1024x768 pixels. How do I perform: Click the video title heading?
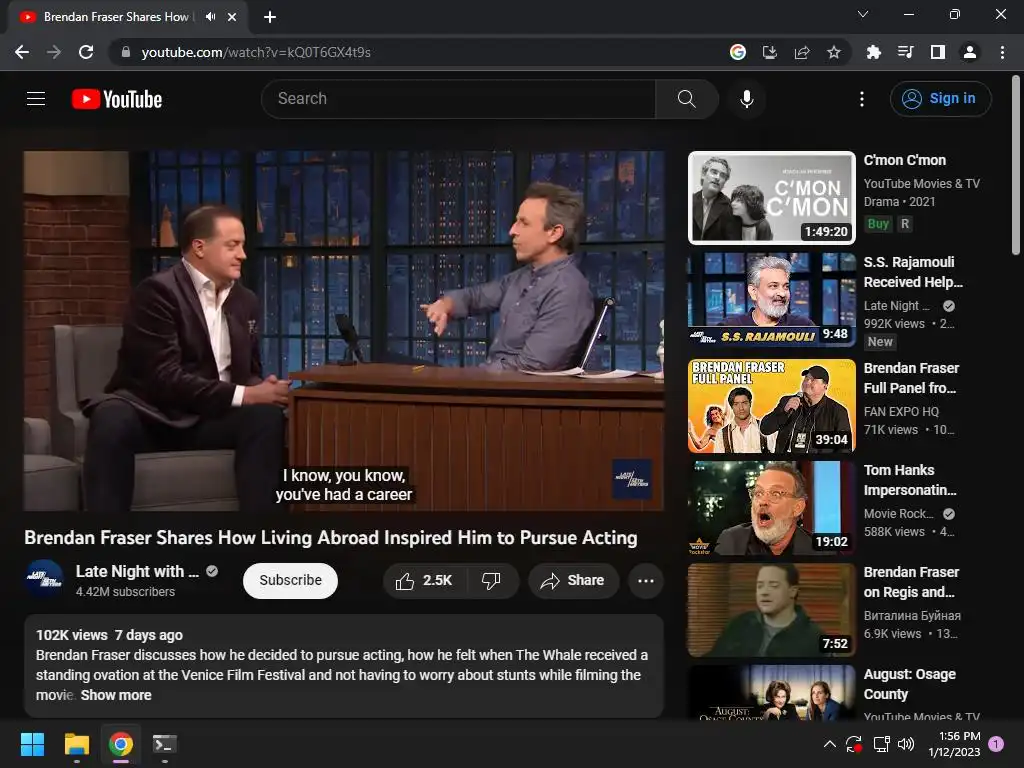point(330,537)
